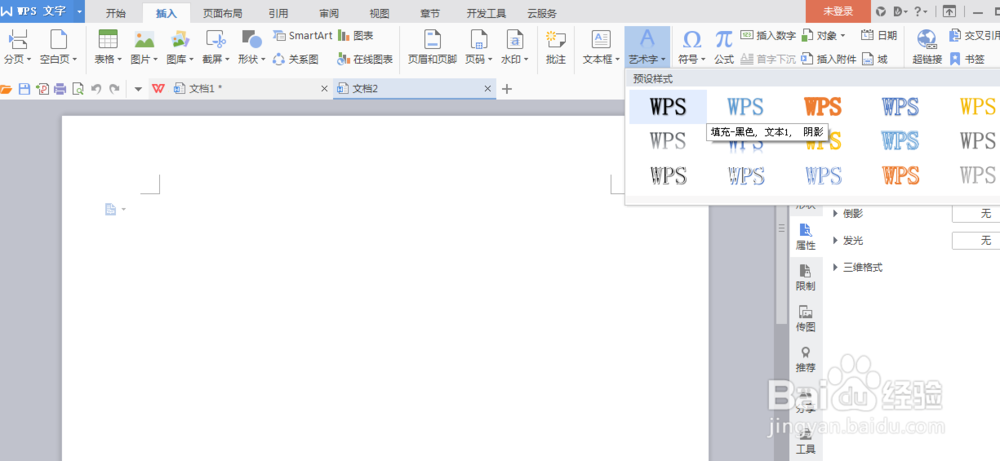Screen dimensions: 1000x461
Task: Open the 传图 image transfer sidebar panel
Action: [805, 318]
